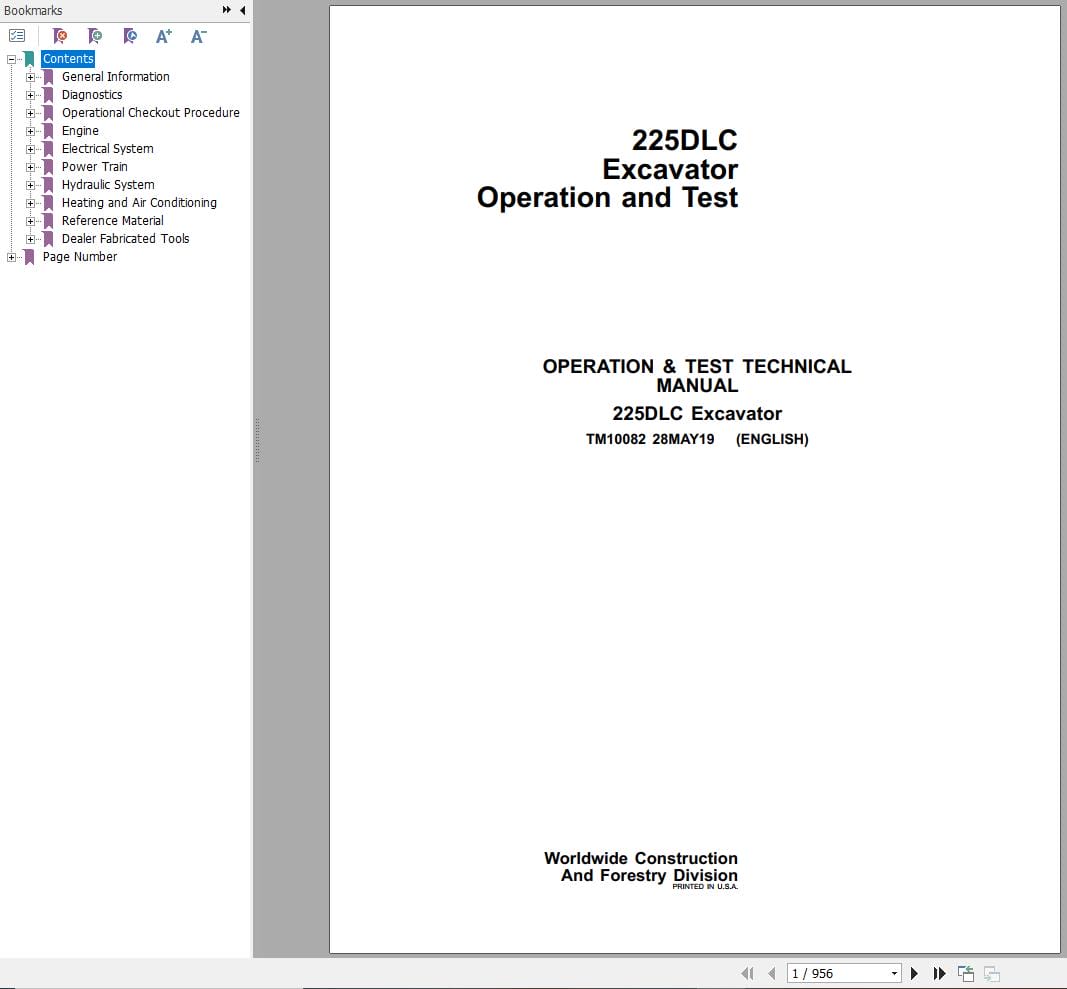Select the Contents bookmark
Viewport: 1067px width, 989px height.
tap(68, 59)
